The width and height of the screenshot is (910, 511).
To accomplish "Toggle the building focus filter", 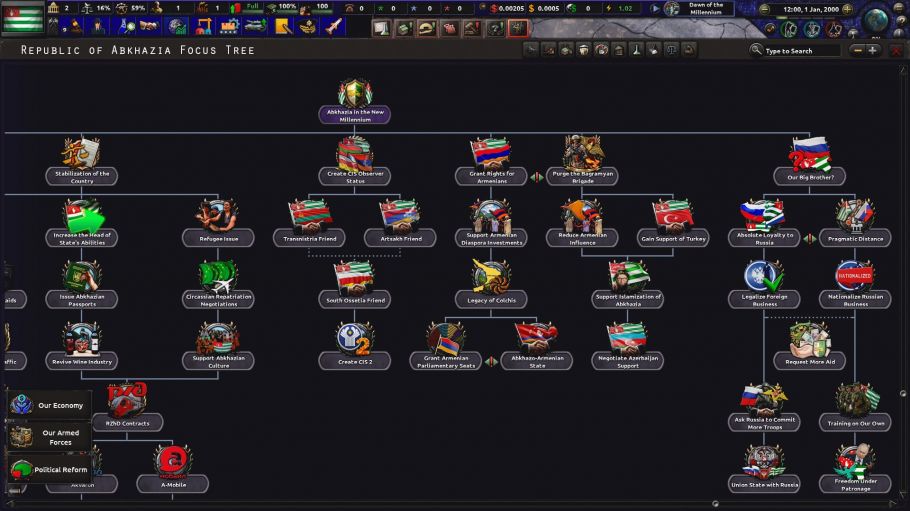I will (x=619, y=51).
